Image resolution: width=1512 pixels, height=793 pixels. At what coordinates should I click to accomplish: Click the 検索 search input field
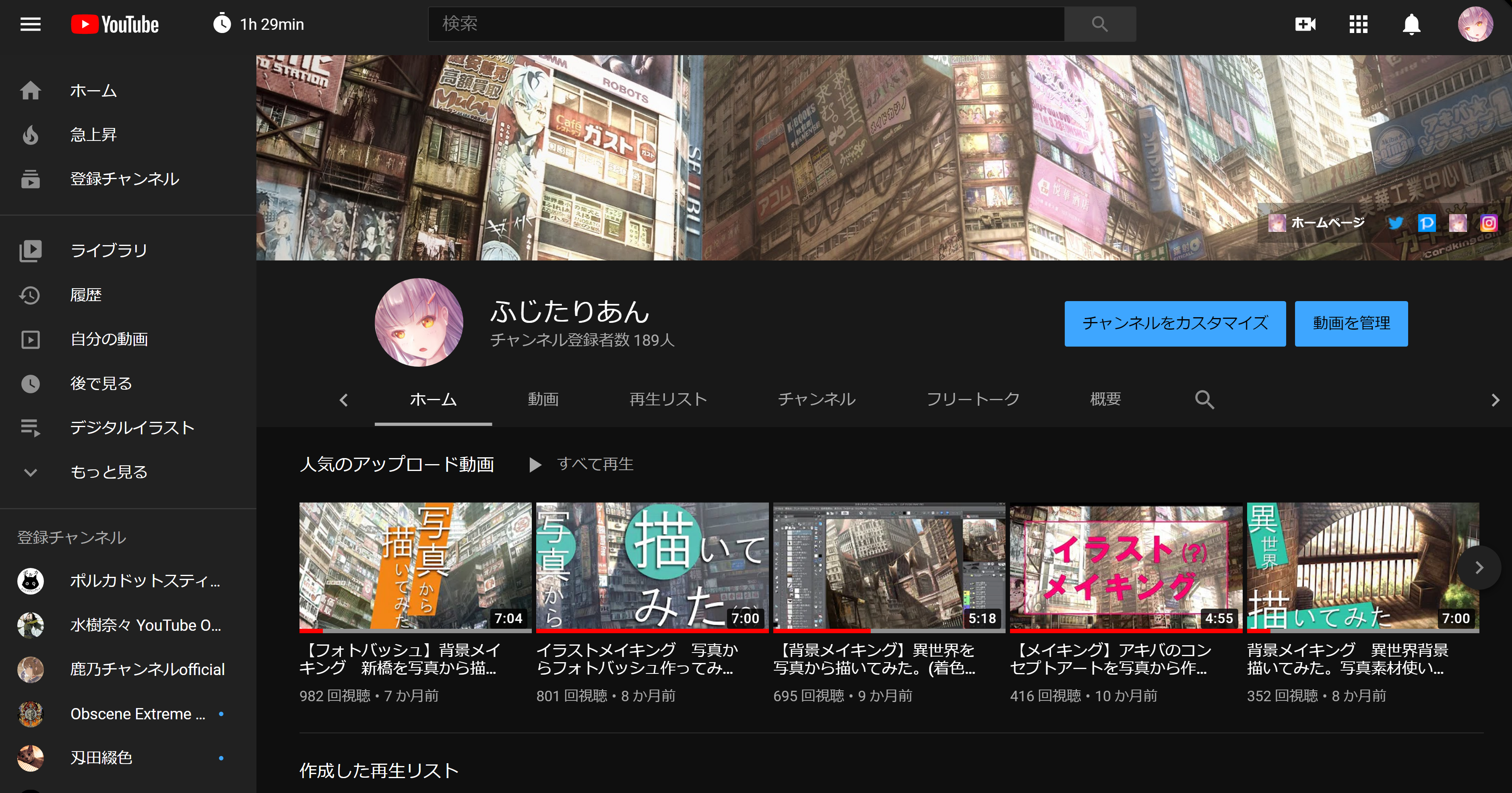pos(746,24)
